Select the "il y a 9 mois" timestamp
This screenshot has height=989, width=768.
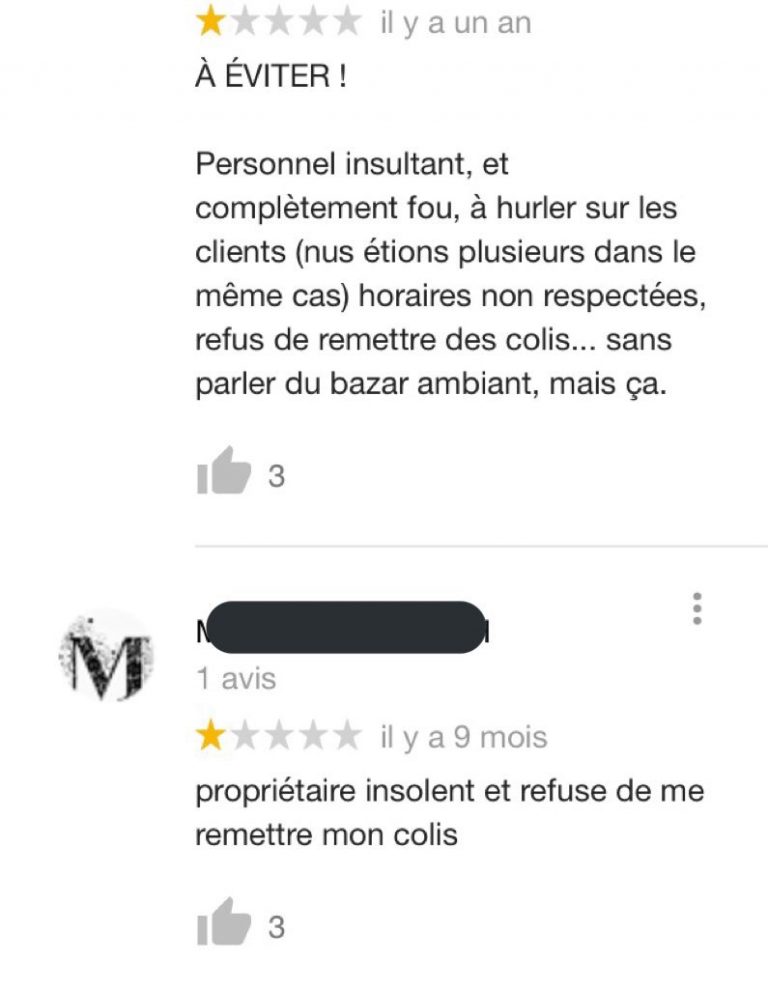(x=463, y=737)
